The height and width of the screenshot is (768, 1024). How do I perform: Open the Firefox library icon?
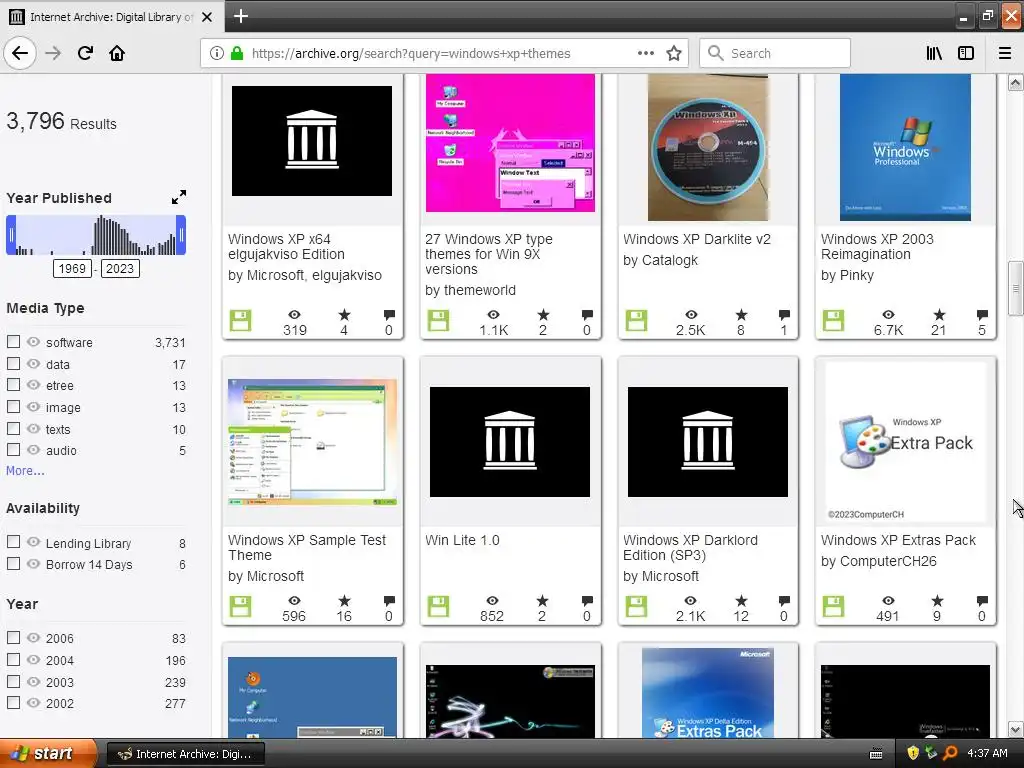tap(934, 53)
